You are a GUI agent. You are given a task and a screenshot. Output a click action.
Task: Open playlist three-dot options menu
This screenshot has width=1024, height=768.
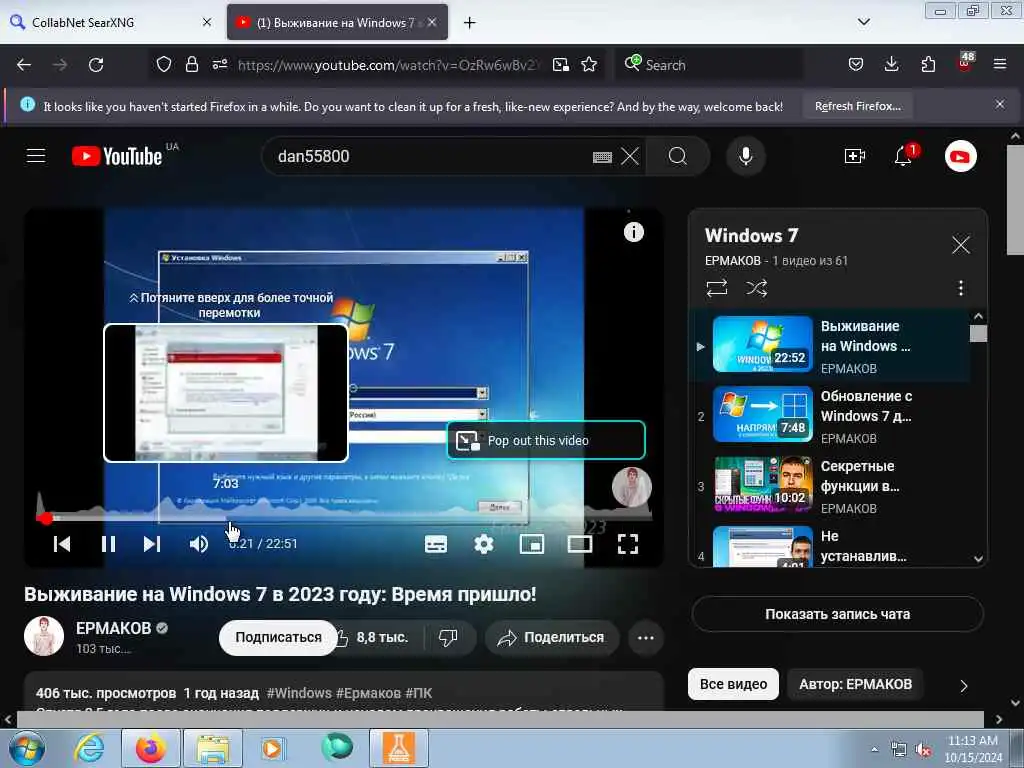pos(960,288)
